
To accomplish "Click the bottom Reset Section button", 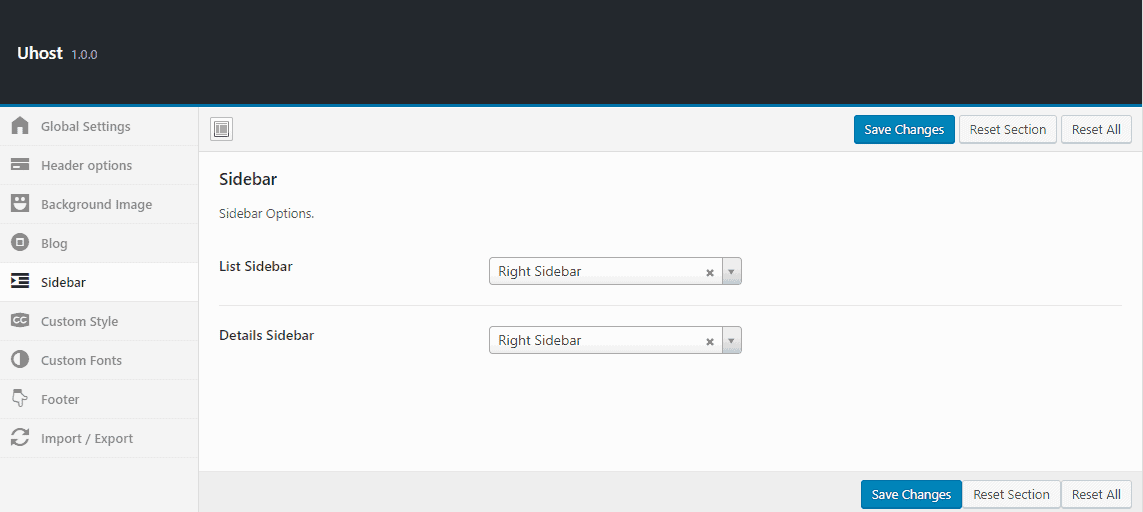I will (1011, 494).
